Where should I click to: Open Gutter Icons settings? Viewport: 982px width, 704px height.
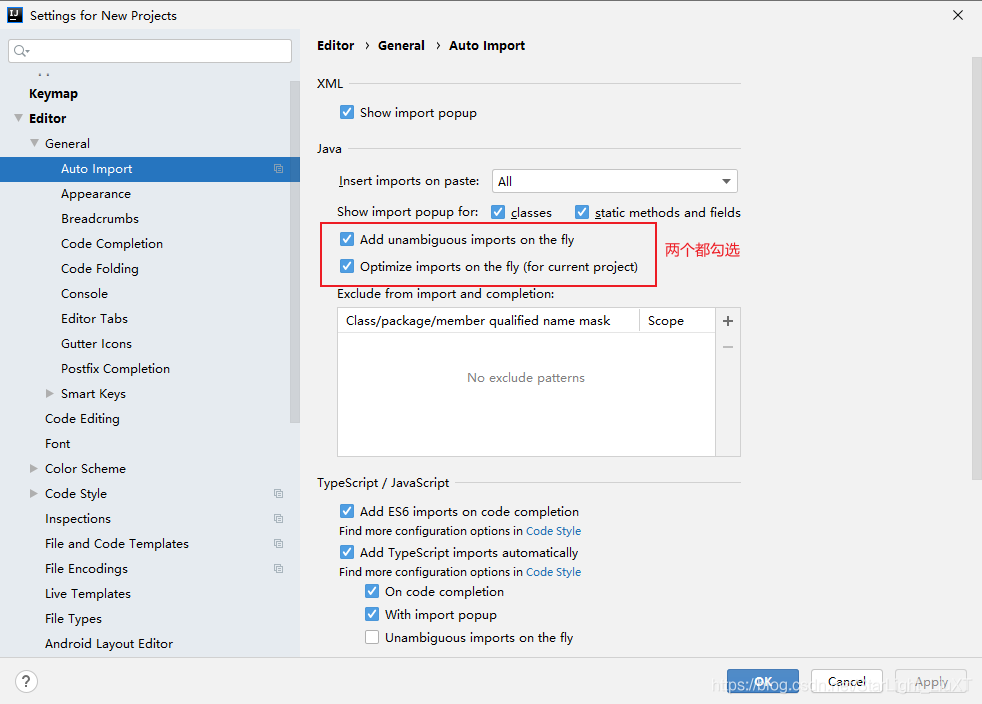96,344
